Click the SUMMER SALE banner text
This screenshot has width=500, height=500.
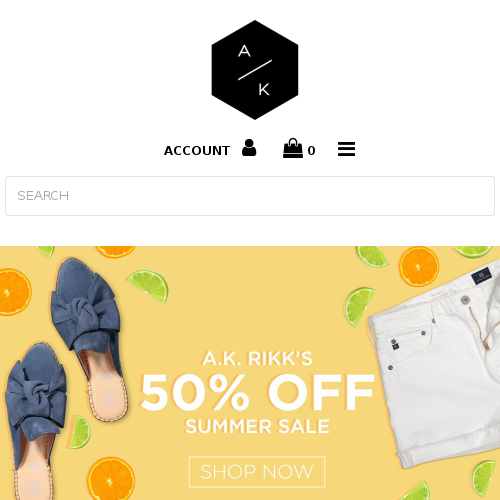[x=257, y=426]
